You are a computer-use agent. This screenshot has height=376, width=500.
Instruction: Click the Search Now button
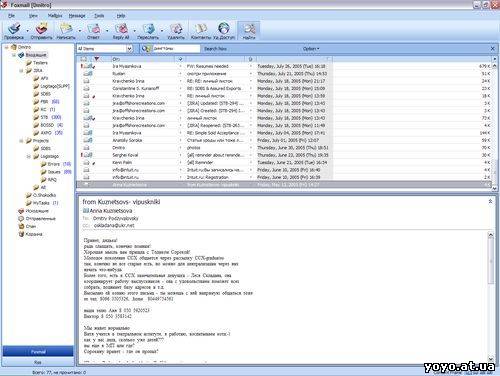tap(215, 49)
